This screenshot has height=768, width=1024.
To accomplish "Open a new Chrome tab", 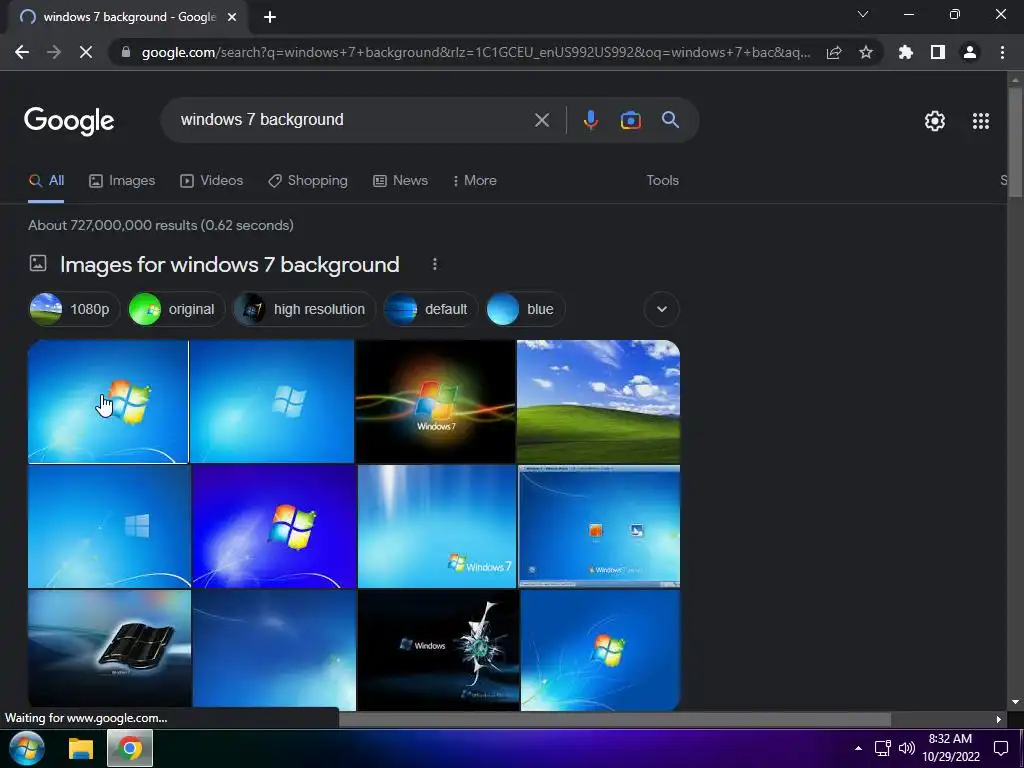I will pyautogui.click(x=270, y=17).
